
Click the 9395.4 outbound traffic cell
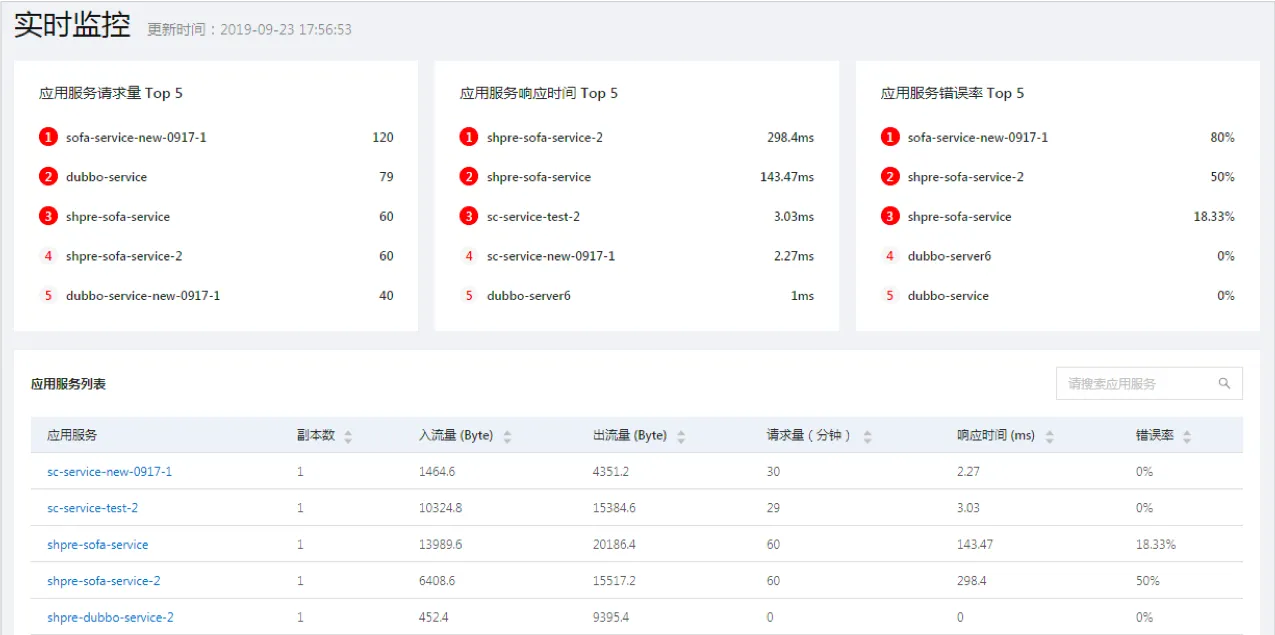[611, 617]
